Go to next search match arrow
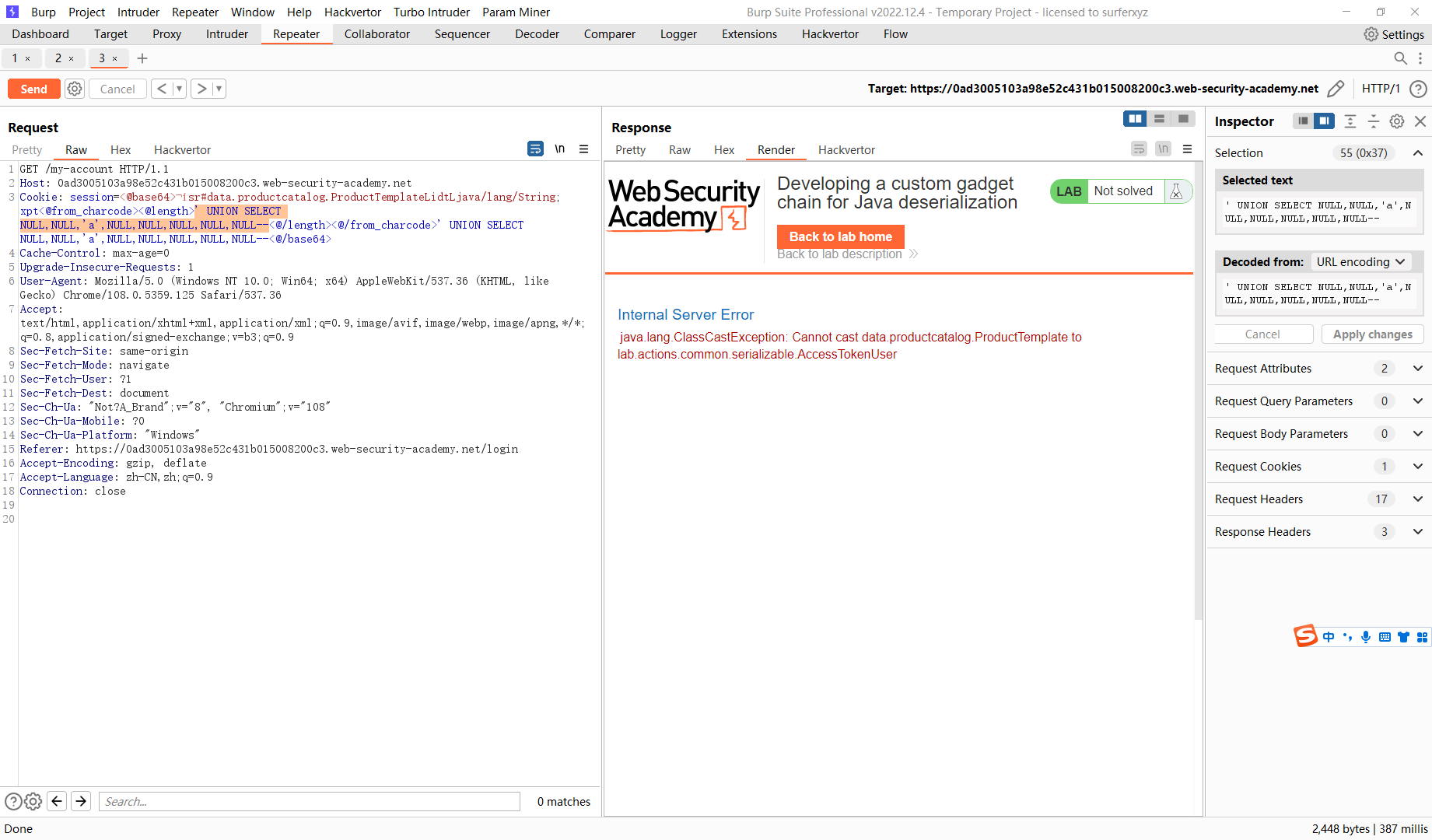Viewport: 1432px width, 840px height. (81, 801)
